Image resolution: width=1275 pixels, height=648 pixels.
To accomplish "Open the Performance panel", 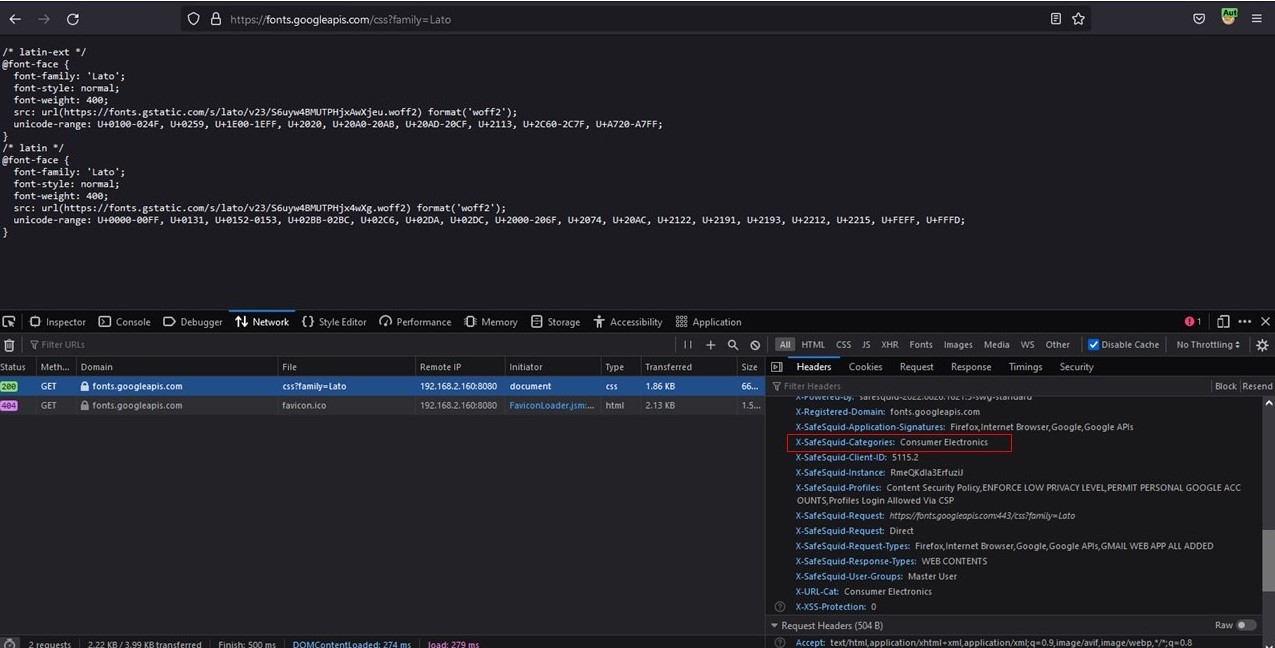I will point(415,322).
